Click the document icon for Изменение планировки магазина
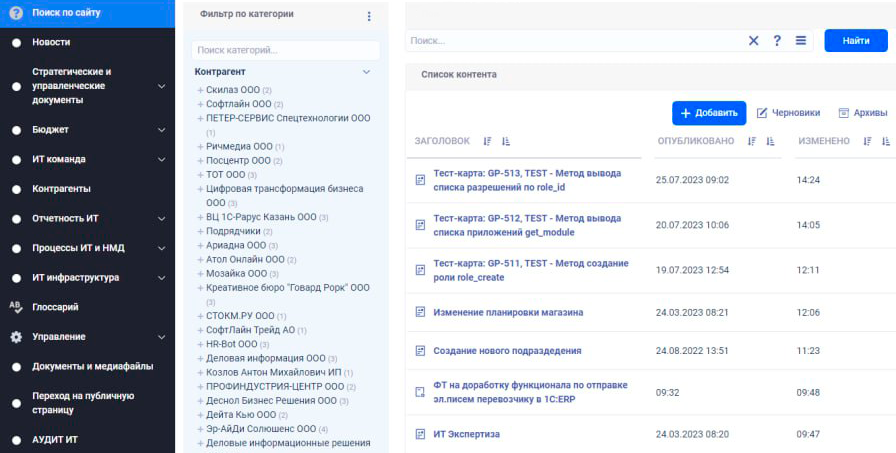896x453 pixels. click(420, 312)
